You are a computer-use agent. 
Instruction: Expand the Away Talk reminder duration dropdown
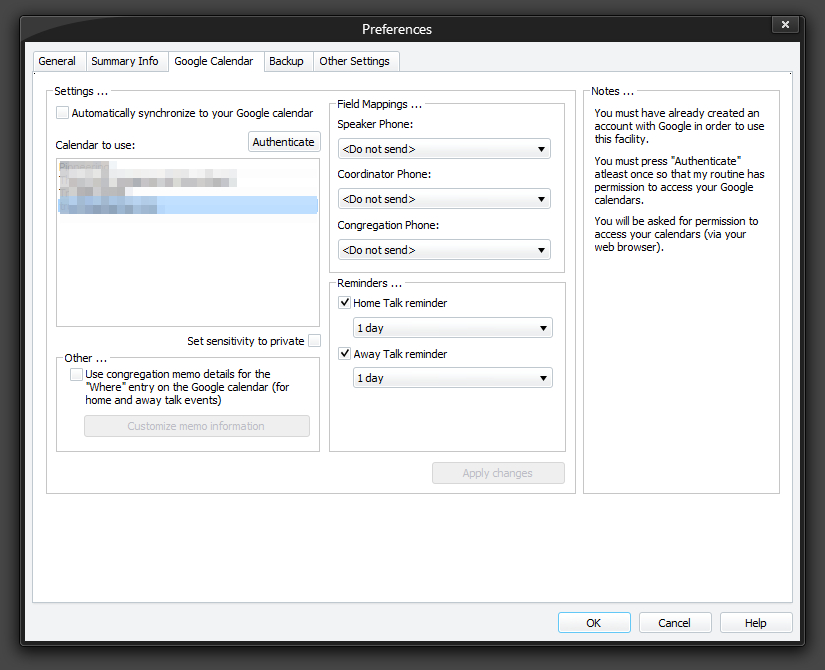[x=452, y=378]
